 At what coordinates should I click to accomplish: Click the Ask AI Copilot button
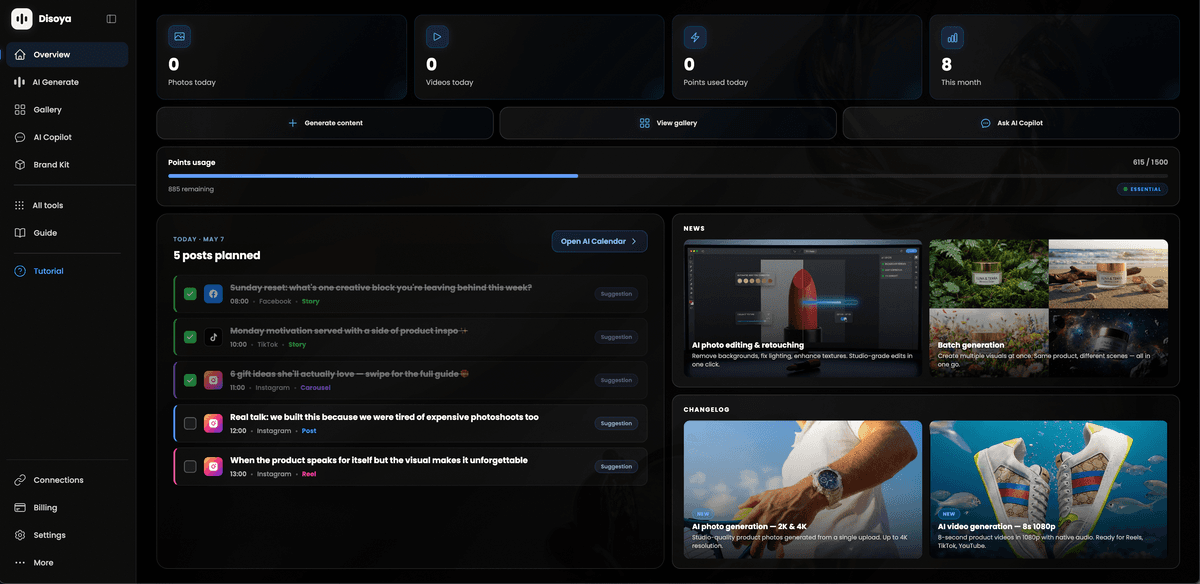pyautogui.click(x=1011, y=123)
